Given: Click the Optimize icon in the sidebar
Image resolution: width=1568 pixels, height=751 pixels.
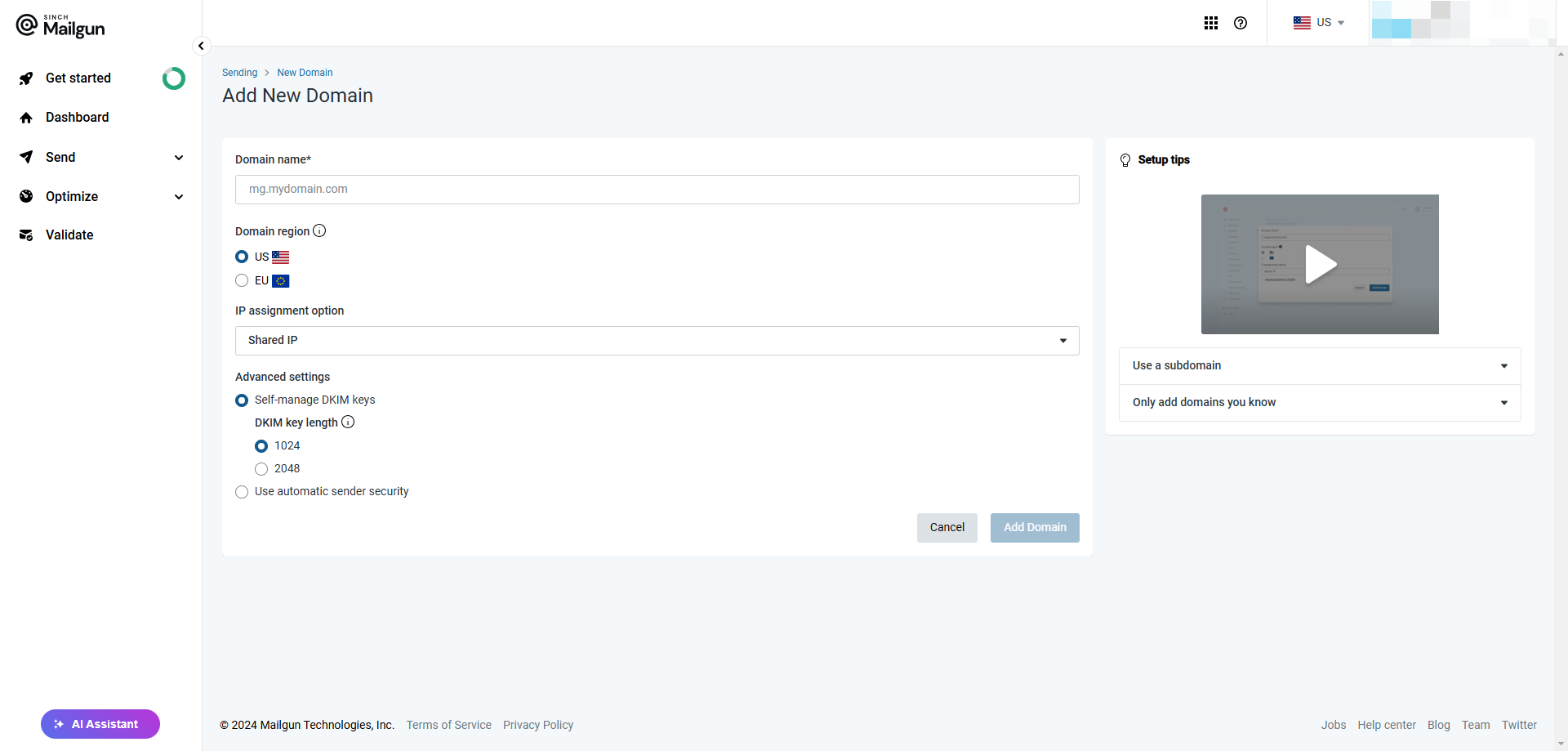Looking at the screenshot, I should (x=26, y=196).
